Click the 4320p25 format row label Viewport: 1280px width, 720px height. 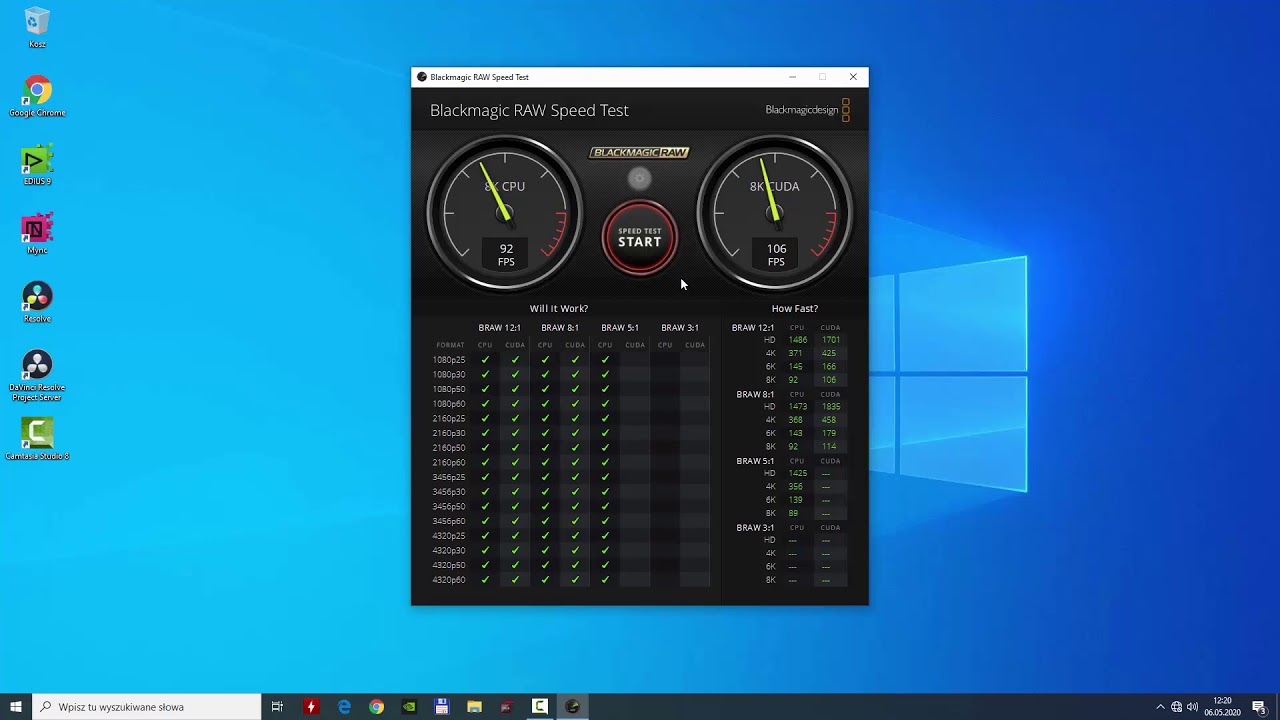click(449, 536)
